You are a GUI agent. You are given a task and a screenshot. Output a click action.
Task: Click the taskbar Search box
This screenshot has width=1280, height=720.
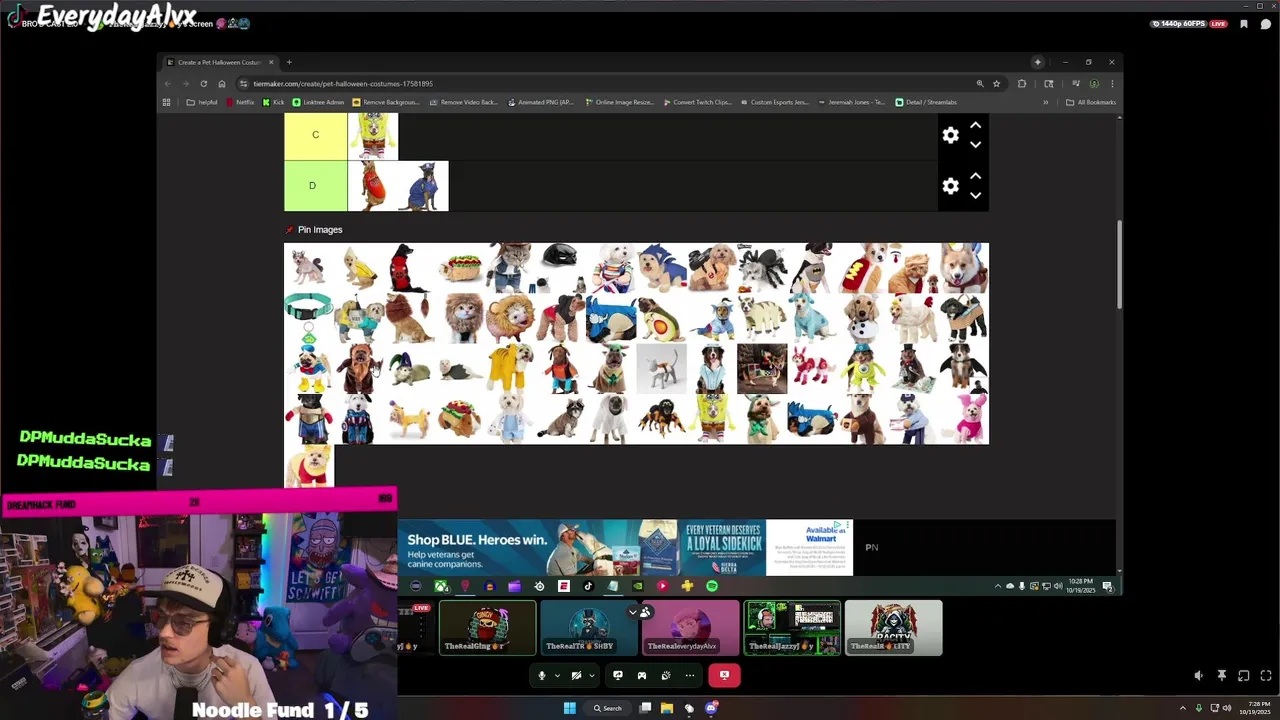tap(607, 708)
